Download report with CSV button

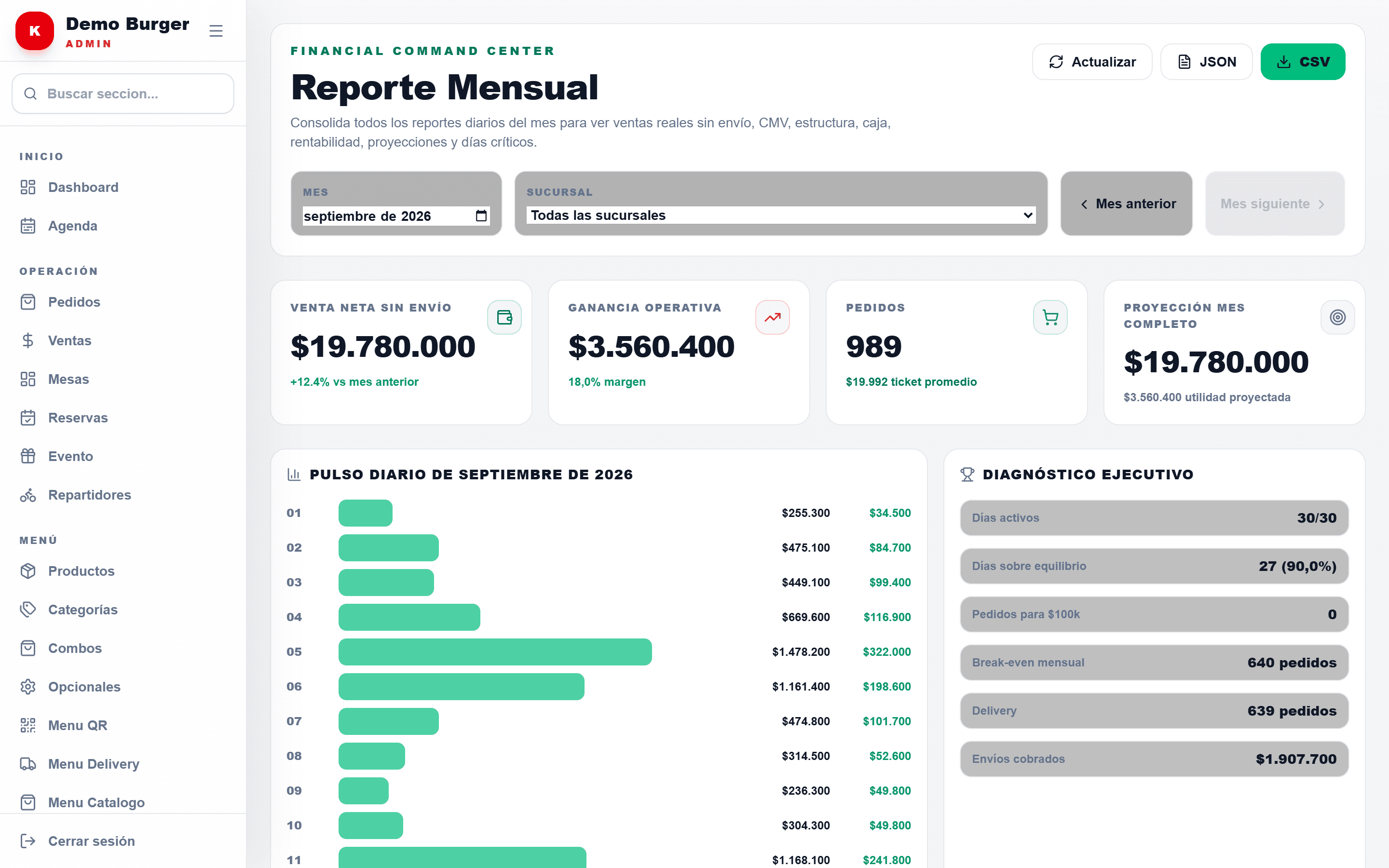[1303, 62]
